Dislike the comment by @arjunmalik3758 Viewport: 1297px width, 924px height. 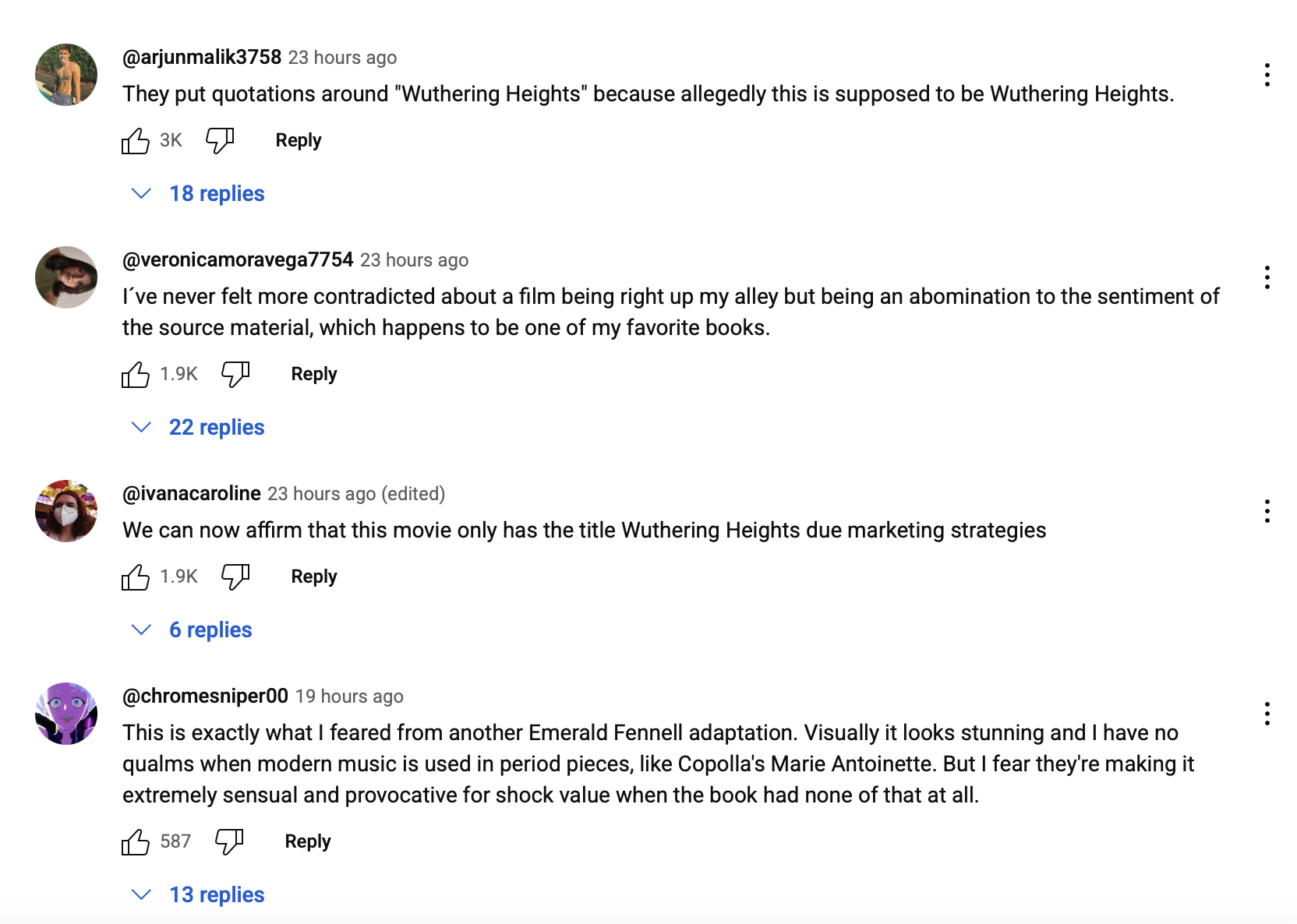[x=220, y=141]
